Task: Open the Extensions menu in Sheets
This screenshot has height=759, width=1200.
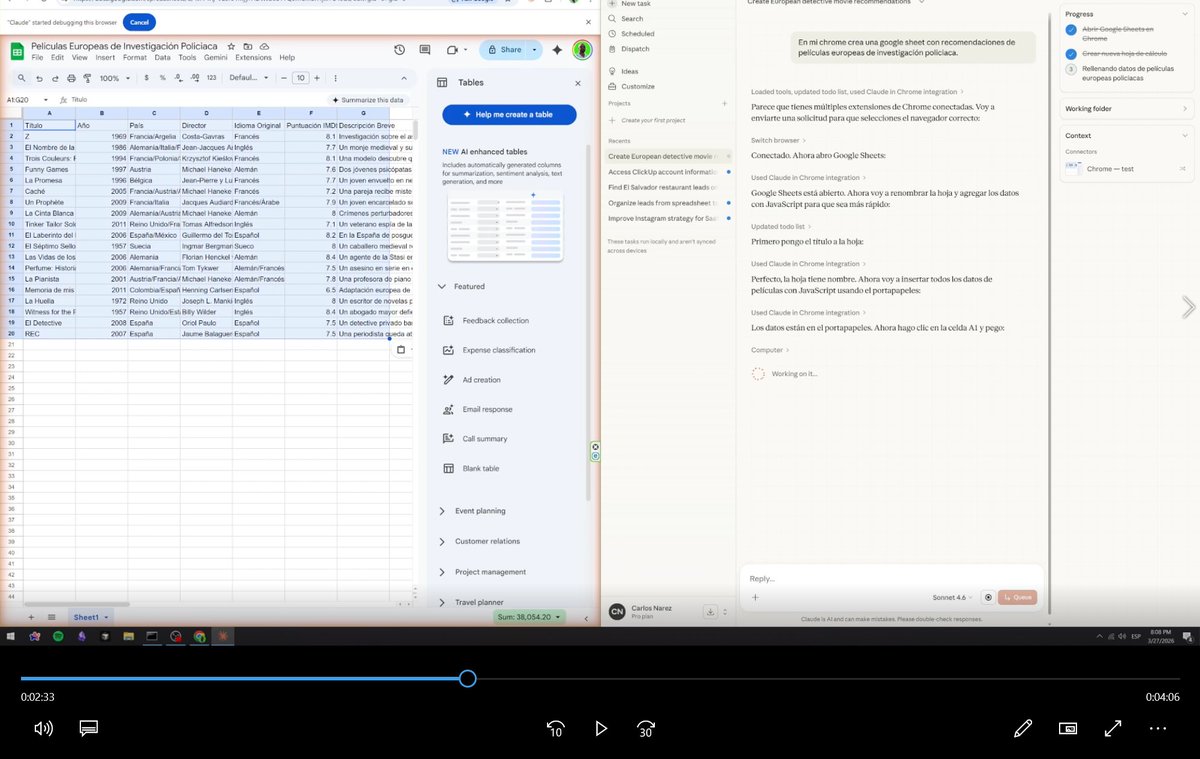Action: [253, 57]
